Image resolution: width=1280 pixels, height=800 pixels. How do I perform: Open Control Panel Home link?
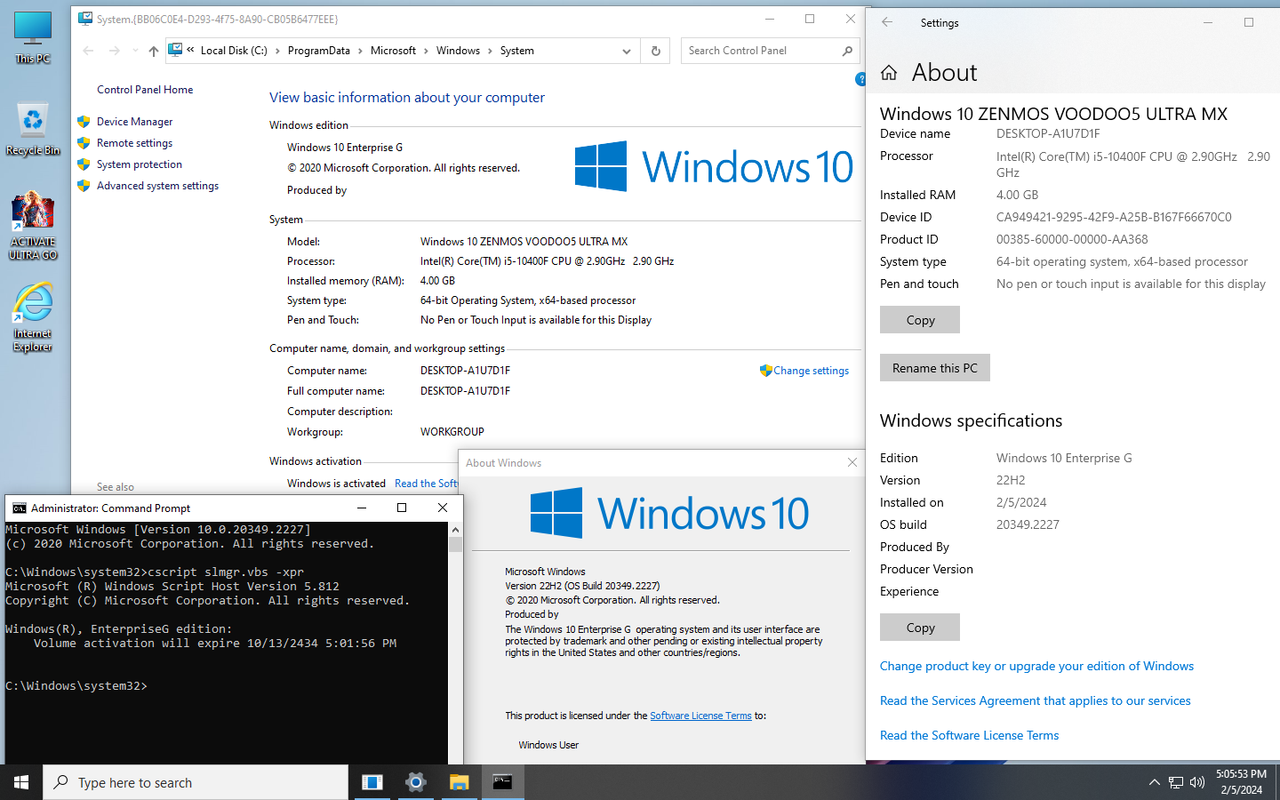click(x=145, y=90)
